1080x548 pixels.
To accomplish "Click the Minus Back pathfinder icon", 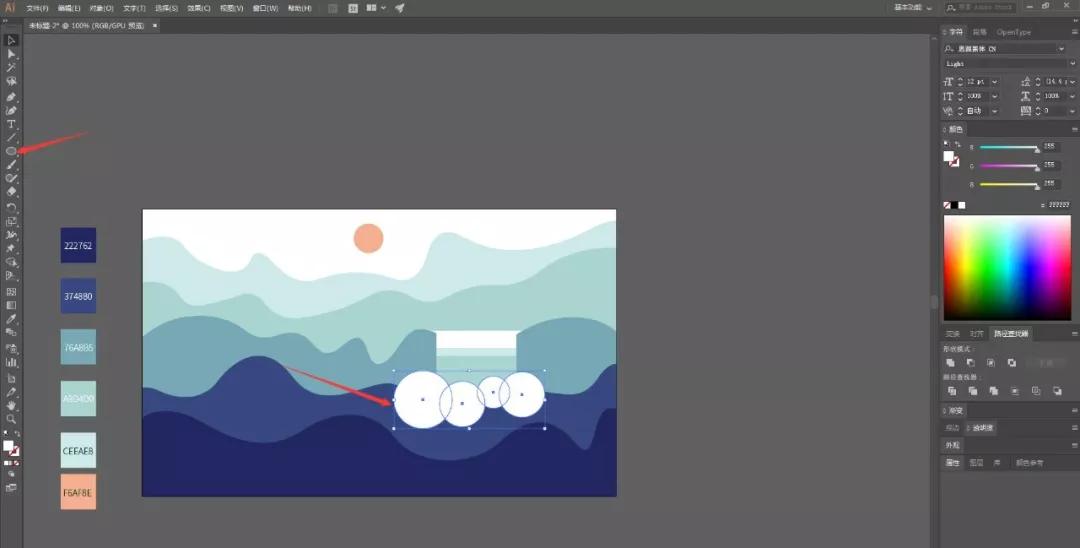I will (1057, 391).
